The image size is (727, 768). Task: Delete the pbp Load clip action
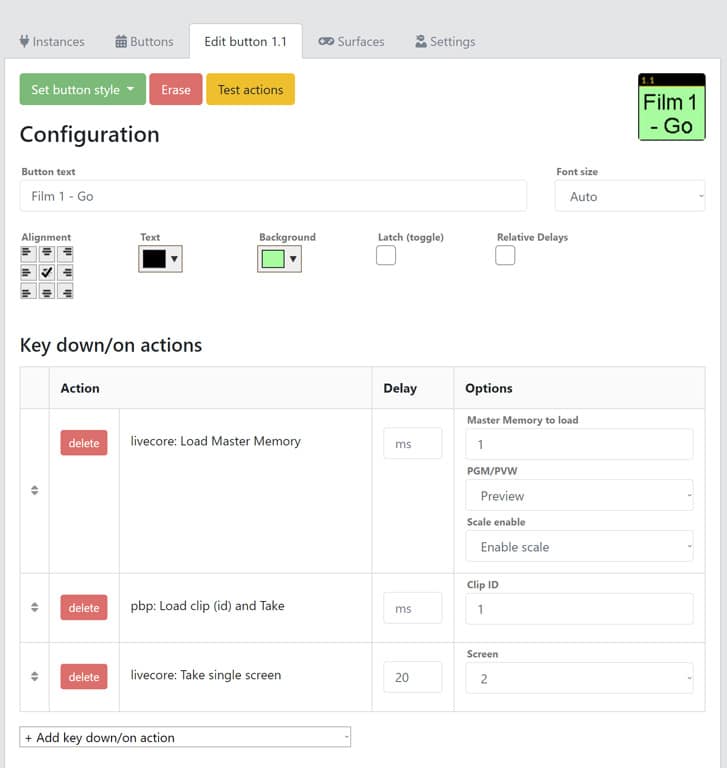point(84,608)
